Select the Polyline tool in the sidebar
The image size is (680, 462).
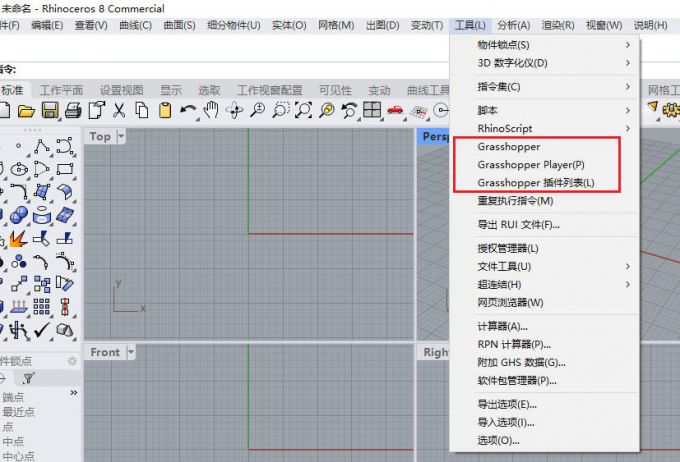42,147
